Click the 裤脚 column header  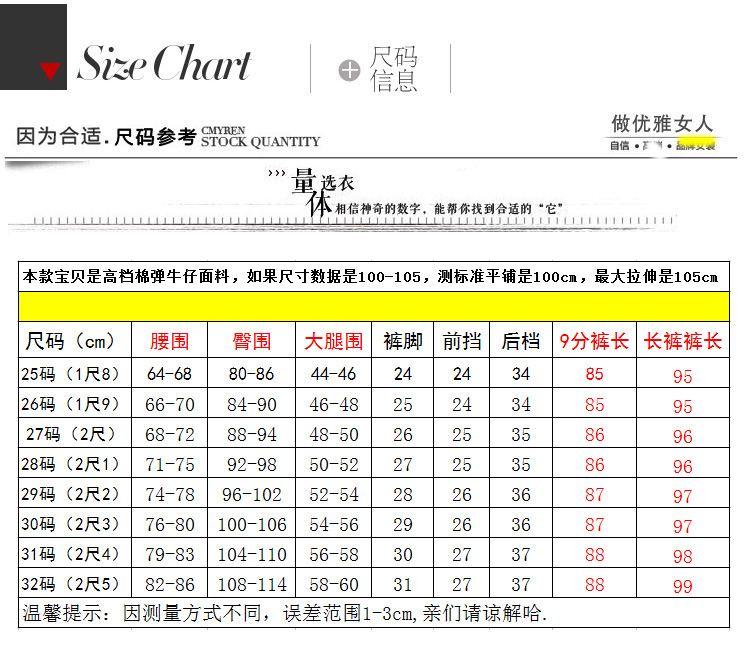click(x=403, y=341)
